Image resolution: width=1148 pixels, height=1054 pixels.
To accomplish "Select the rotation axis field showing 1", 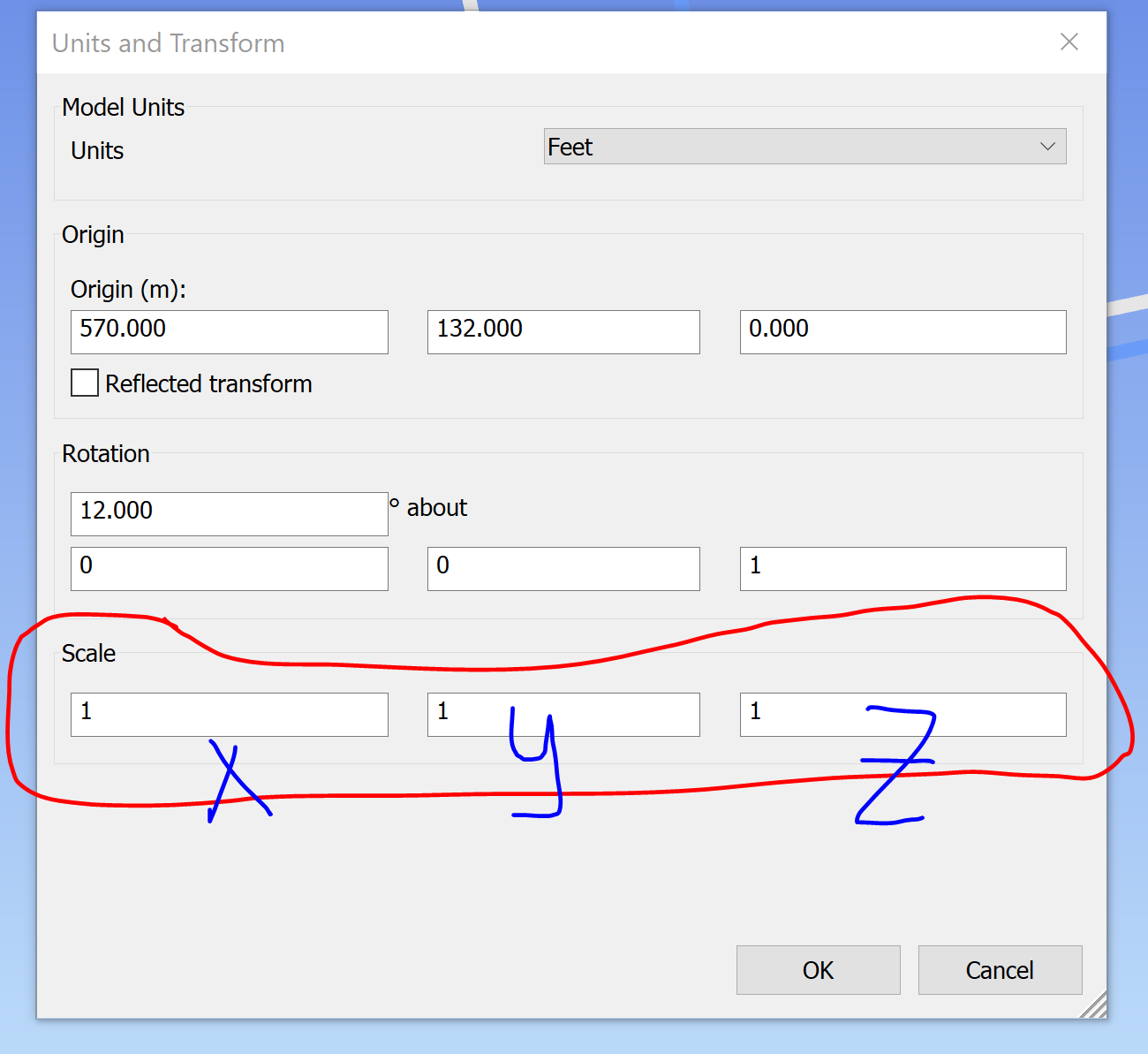I will [x=903, y=568].
